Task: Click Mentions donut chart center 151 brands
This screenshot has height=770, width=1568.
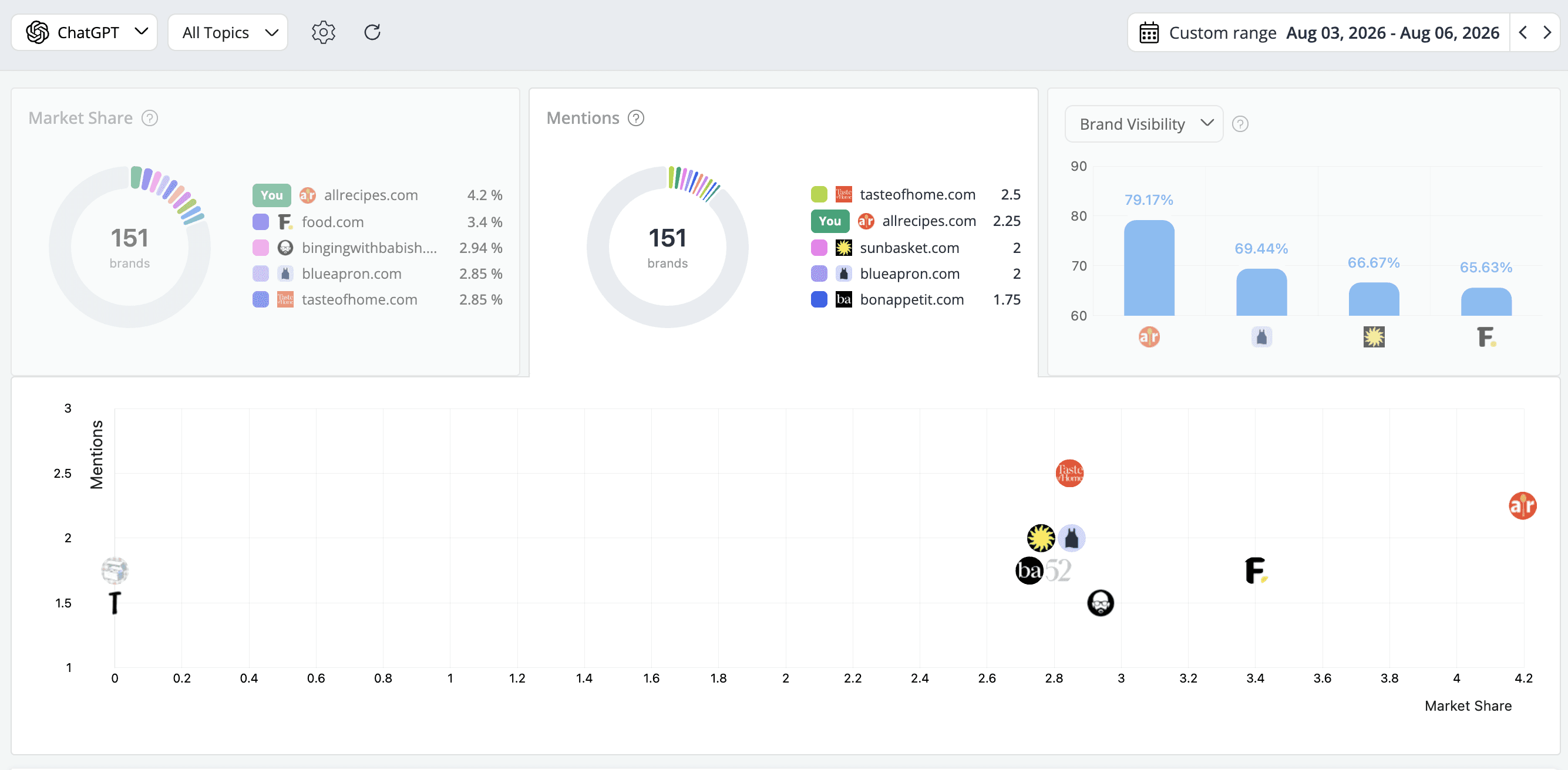Action: click(x=667, y=247)
